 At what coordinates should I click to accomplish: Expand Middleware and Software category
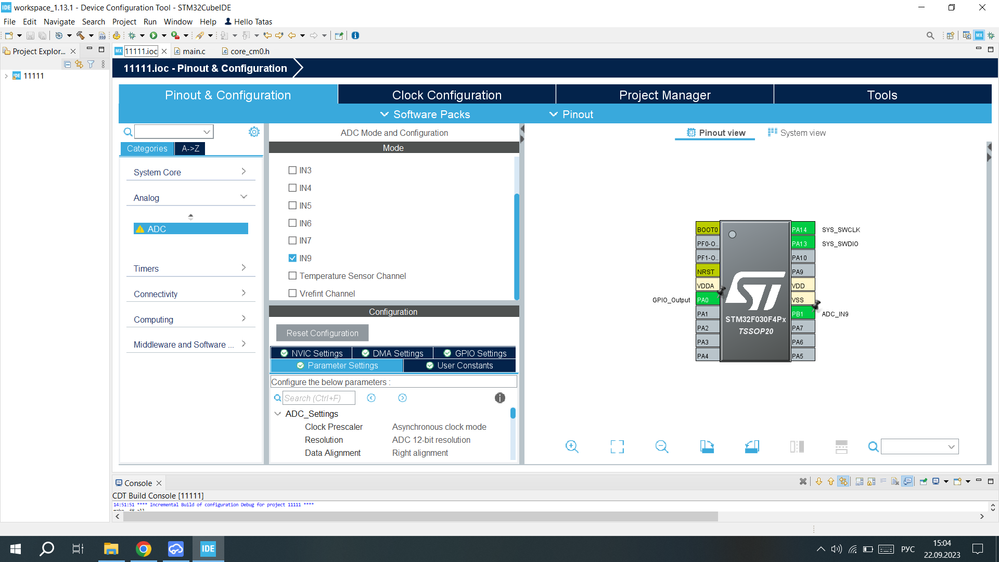pos(190,344)
